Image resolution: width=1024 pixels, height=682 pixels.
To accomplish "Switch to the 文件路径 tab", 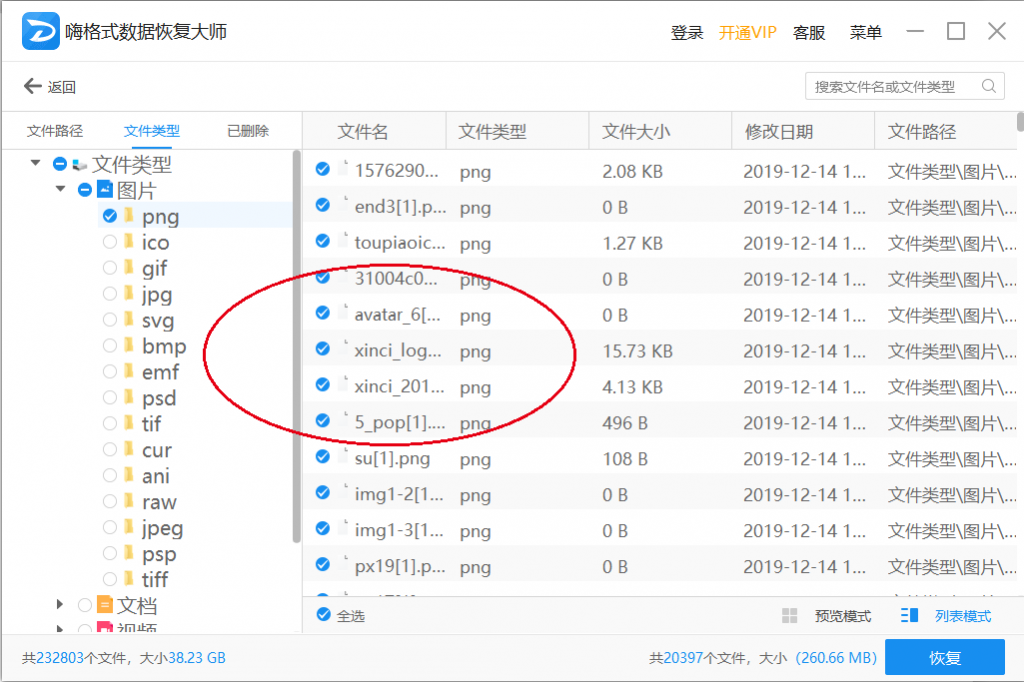I will pos(55,131).
